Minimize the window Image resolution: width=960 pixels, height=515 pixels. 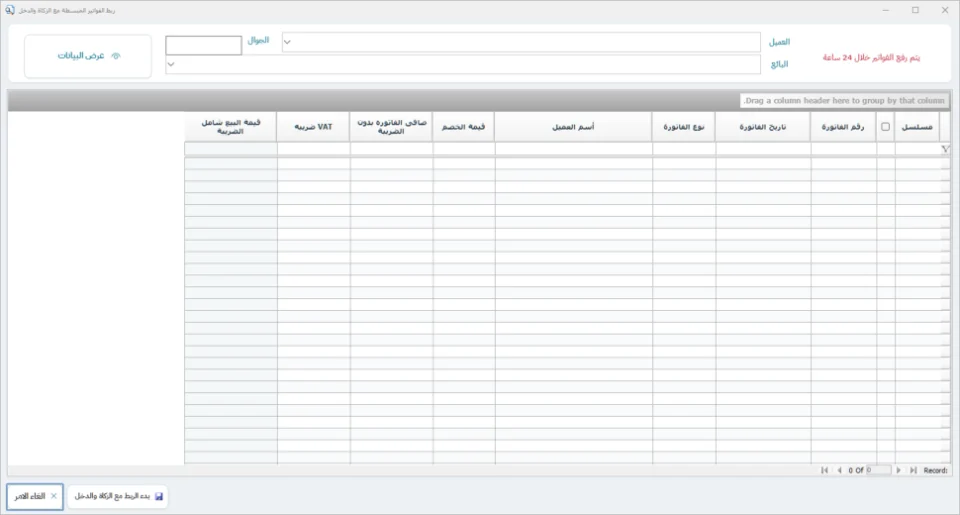tap(885, 10)
